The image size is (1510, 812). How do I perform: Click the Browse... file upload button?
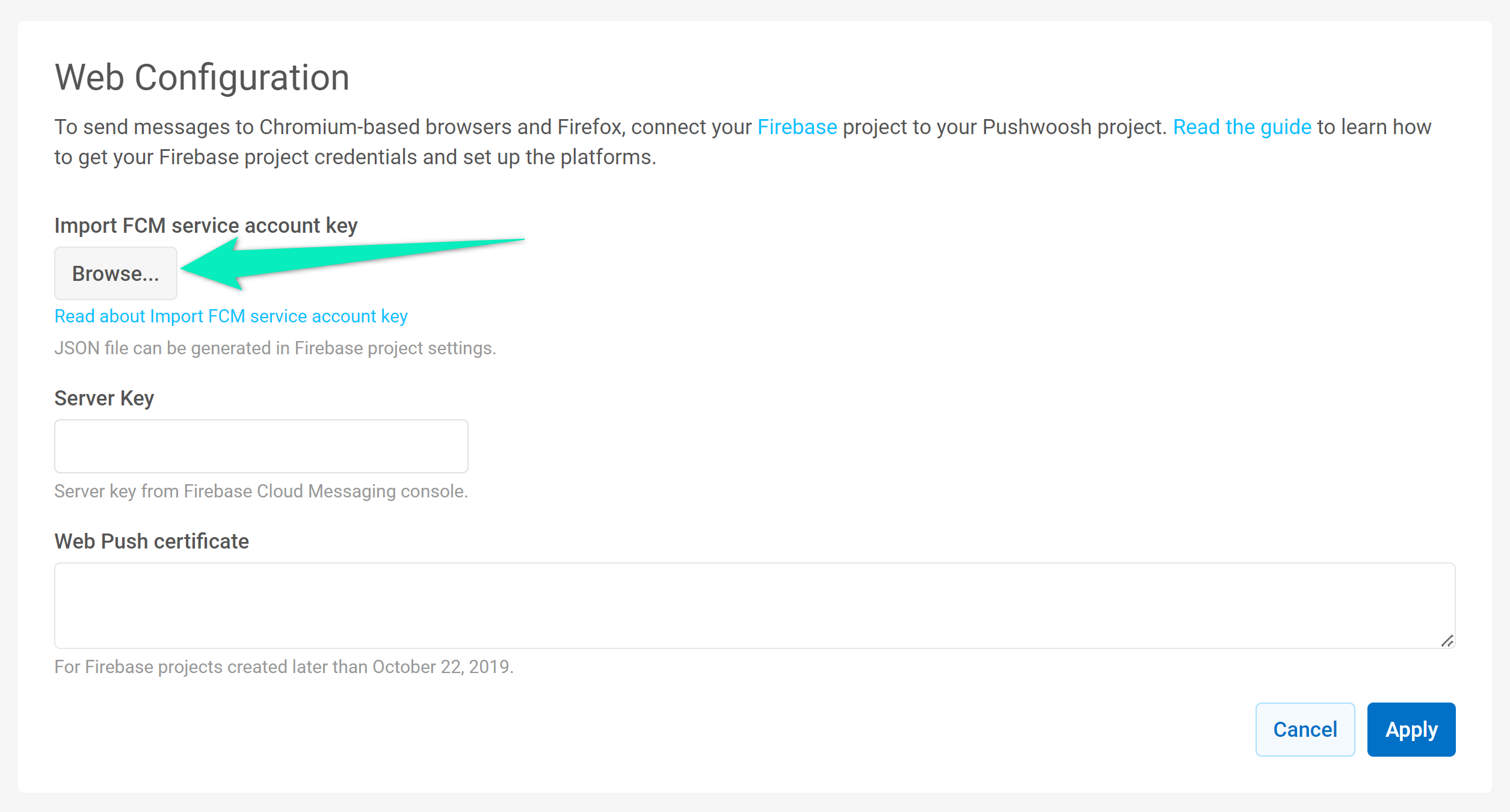[116, 273]
